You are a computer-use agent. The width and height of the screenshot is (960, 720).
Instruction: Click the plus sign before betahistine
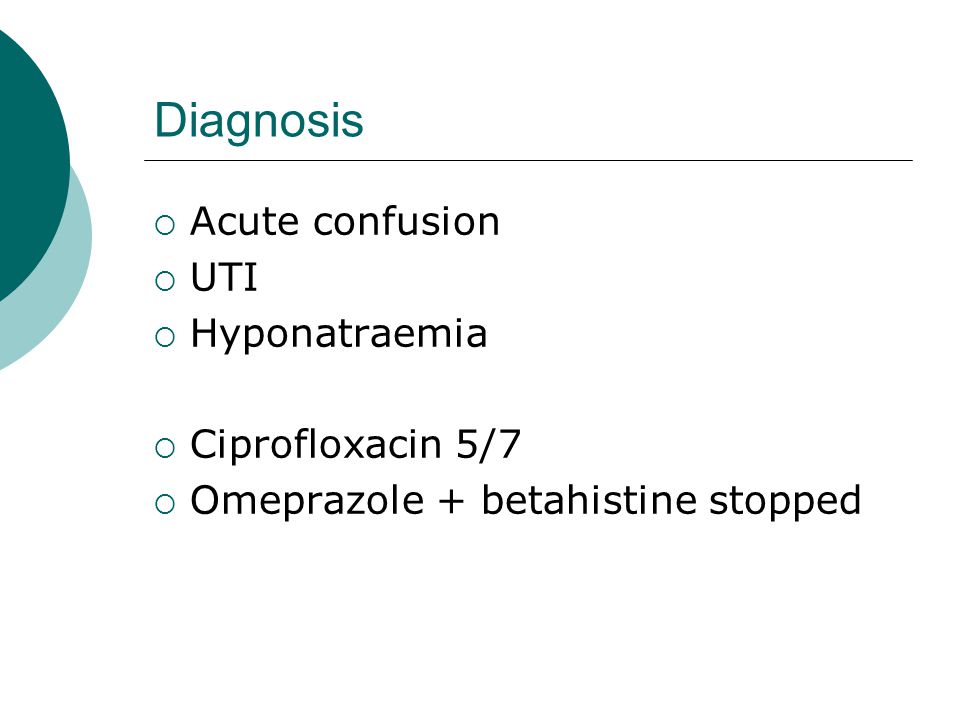[x=452, y=501]
